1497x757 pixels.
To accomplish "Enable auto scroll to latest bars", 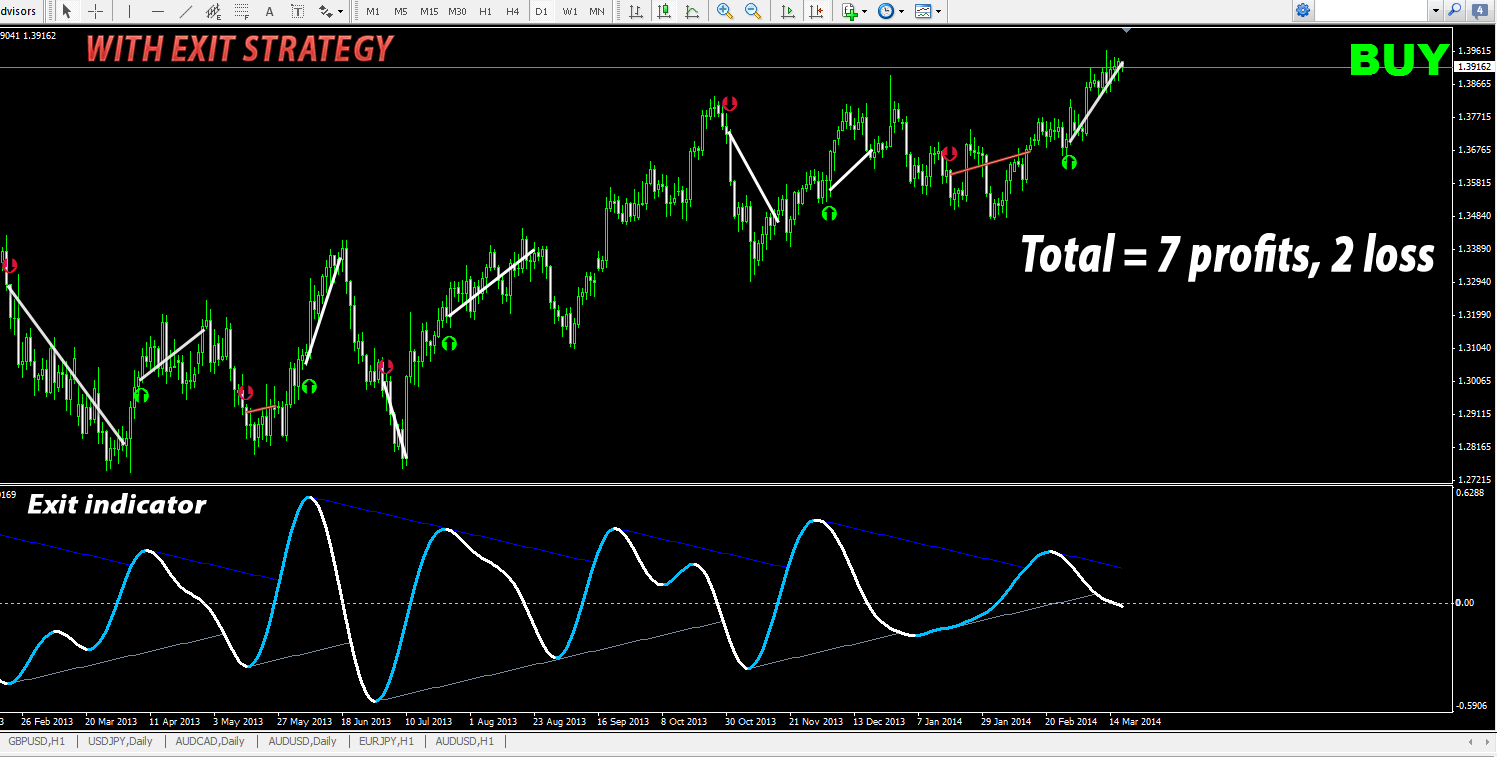I will [789, 11].
